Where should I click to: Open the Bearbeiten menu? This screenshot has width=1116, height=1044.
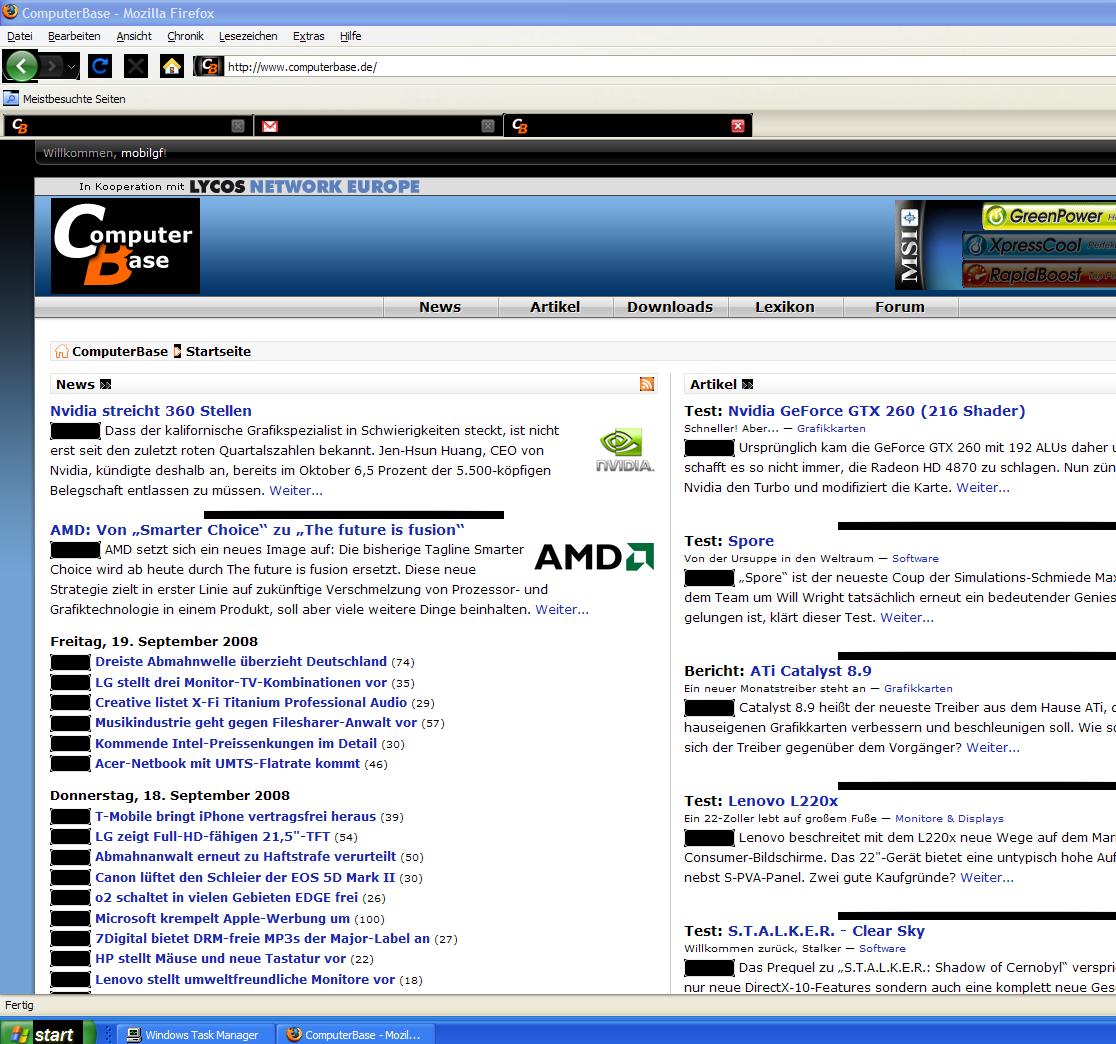click(x=74, y=36)
